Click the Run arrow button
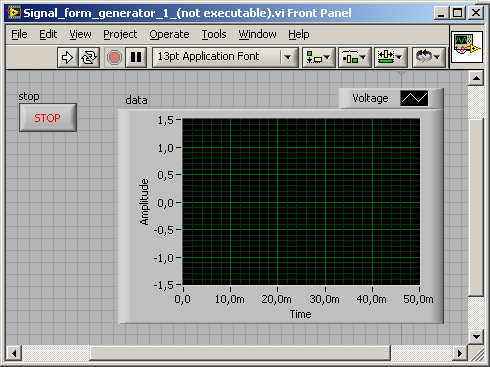Image resolution: width=490 pixels, height=367 pixels. pos(68,57)
